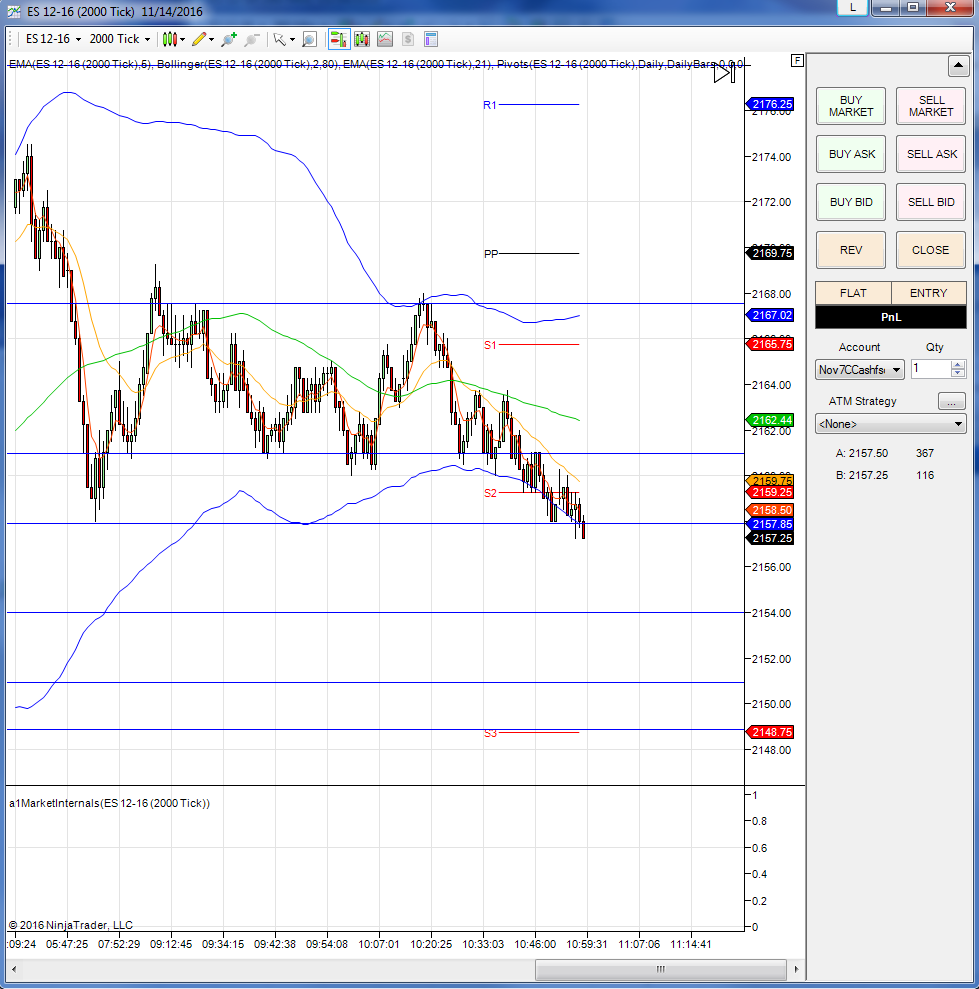This screenshot has height=989, width=979.
Task: Click the L link button in title bar
Action: click(853, 8)
